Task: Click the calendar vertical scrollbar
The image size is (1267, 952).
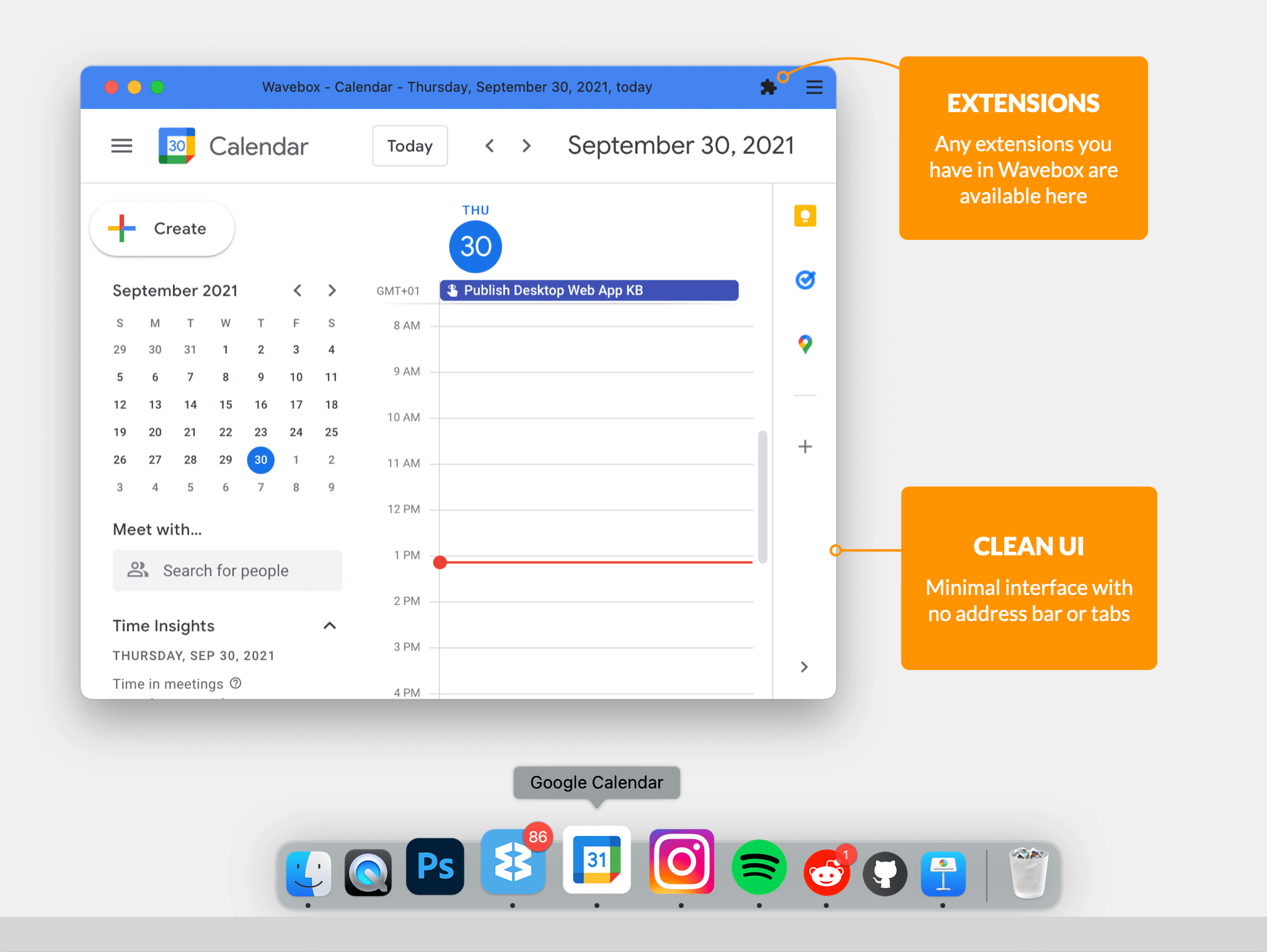Action: (x=762, y=496)
